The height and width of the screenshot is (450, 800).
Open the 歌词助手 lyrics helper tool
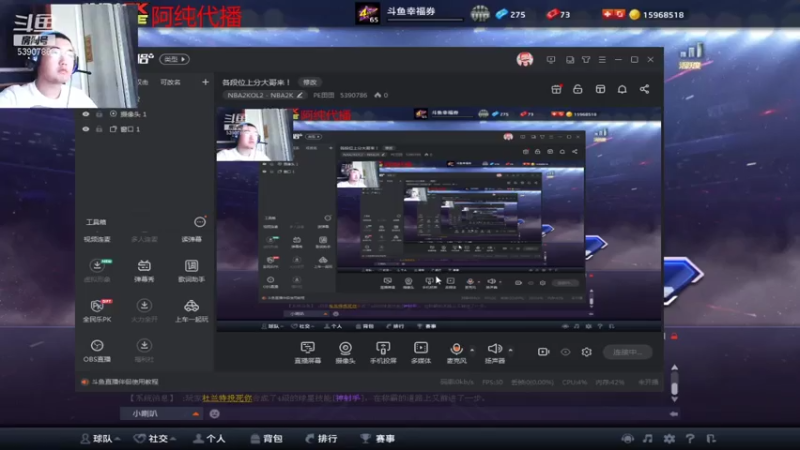pyautogui.click(x=191, y=270)
